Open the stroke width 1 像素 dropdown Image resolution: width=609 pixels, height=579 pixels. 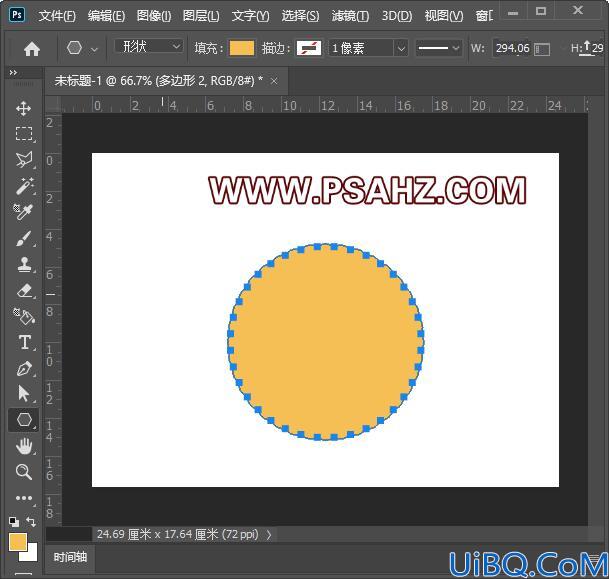pos(402,49)
